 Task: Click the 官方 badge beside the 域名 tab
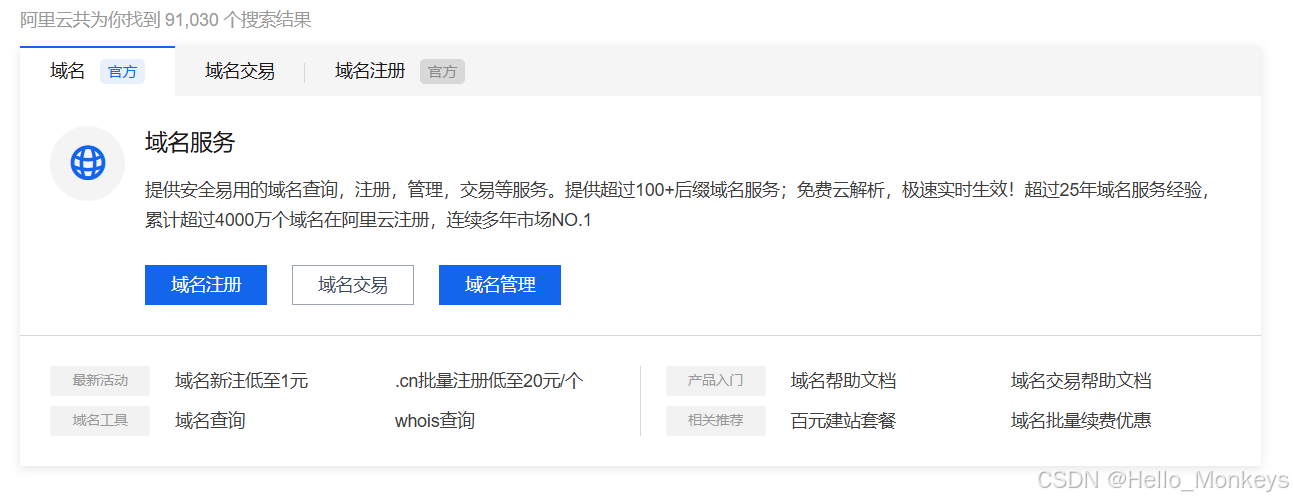point(122,72)
